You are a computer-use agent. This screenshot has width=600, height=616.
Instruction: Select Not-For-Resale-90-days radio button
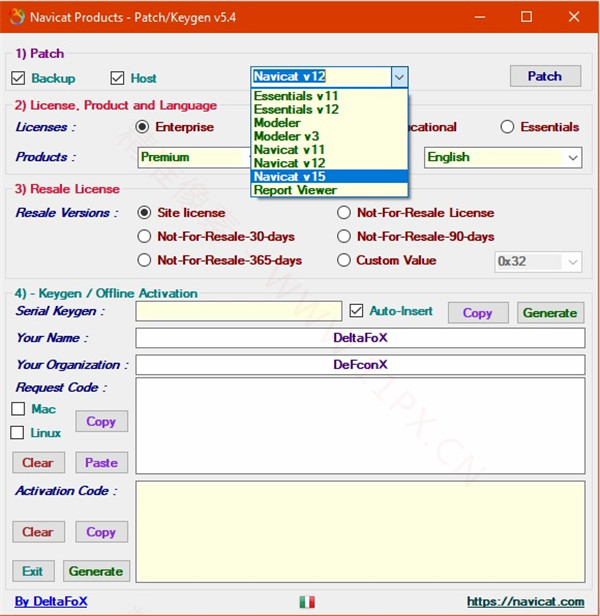[344, 236]
